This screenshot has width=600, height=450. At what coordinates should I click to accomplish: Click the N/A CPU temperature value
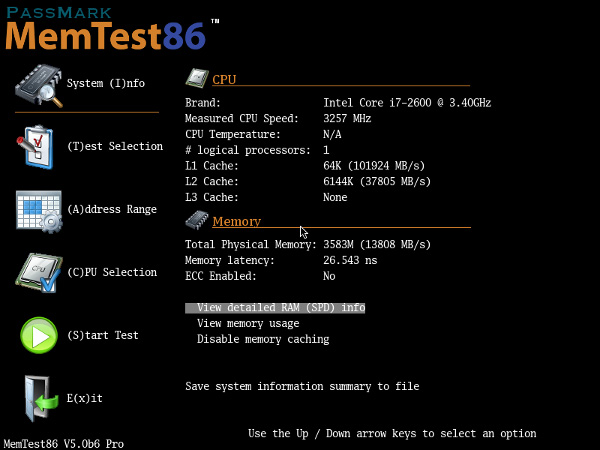332,134
